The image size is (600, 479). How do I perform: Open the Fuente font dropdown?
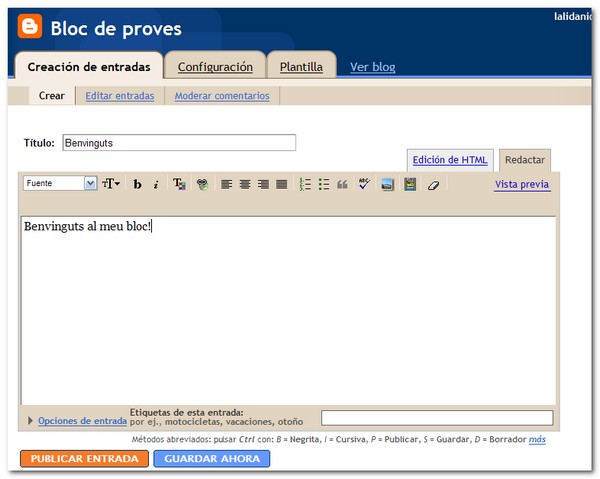(90, 184)
